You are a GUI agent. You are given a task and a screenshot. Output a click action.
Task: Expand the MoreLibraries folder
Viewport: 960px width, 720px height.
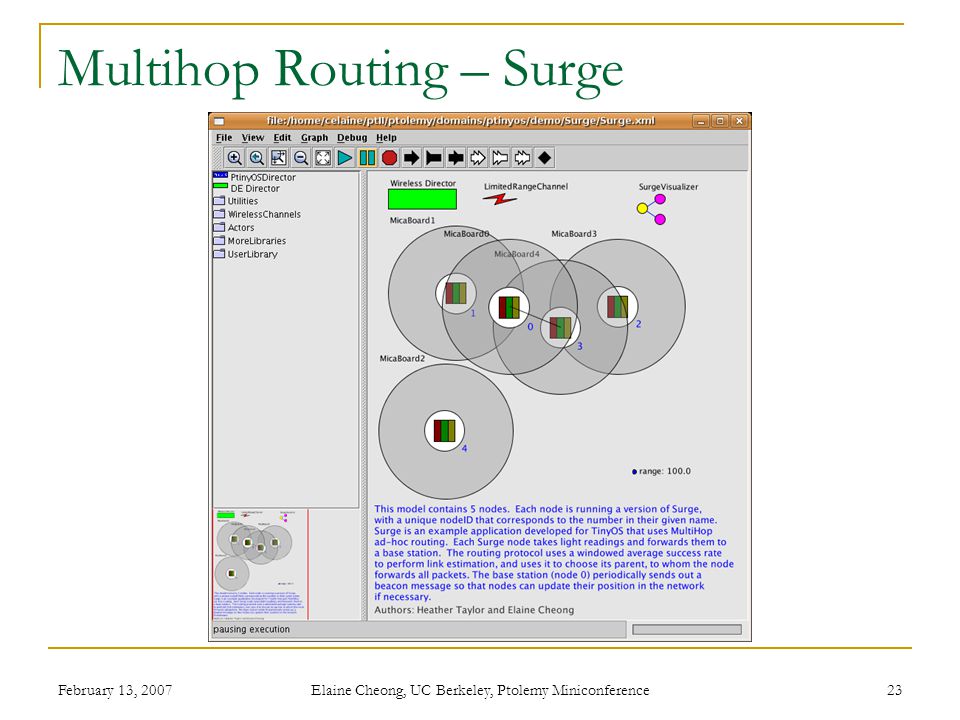click(x=250, y=241)
